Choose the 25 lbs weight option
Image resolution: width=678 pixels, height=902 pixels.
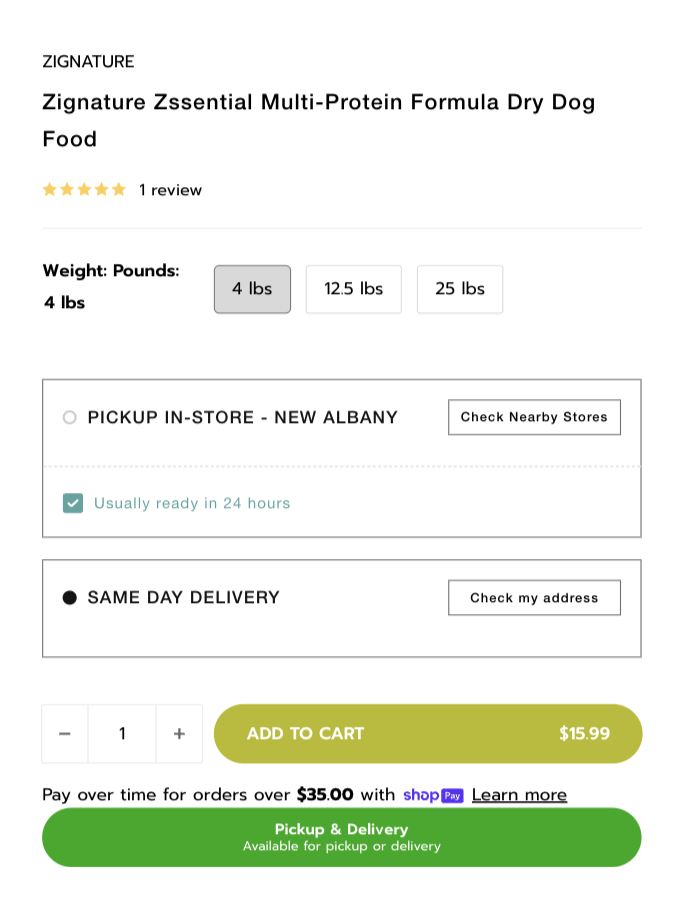(460, 289)
